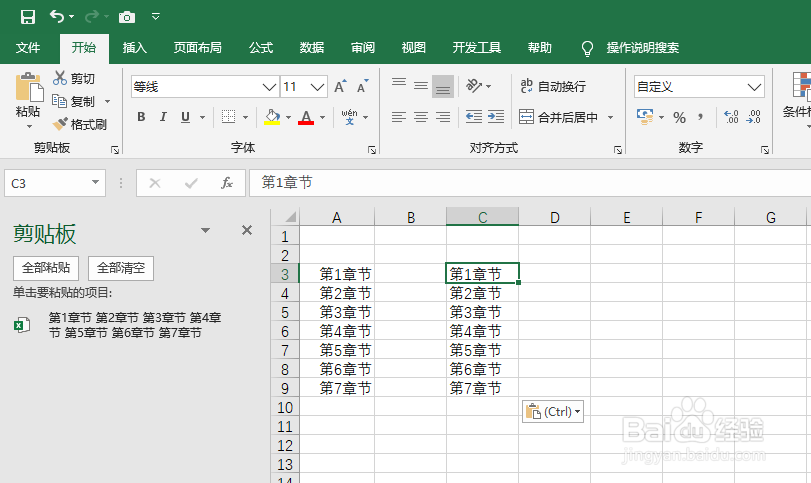This screenshot has width=811, height=483.
Task: Increase decimal places
Action: (x=731, y=117)
